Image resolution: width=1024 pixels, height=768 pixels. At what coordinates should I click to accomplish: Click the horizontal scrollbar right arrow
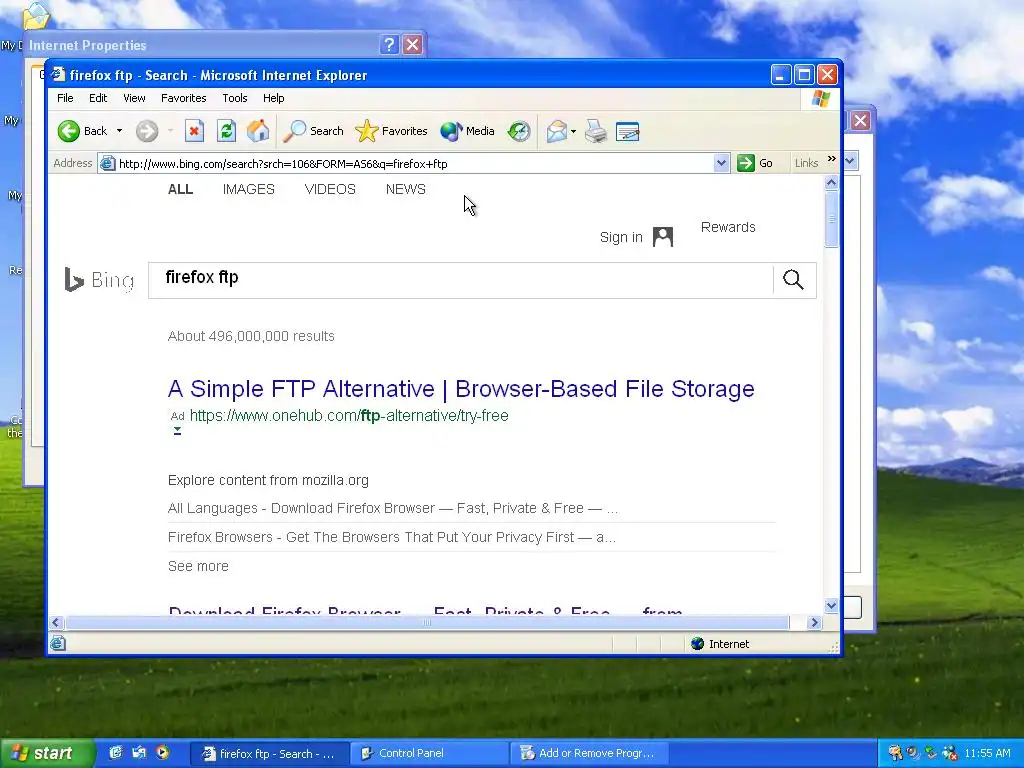pyautogui.click(x=814, y=622)
